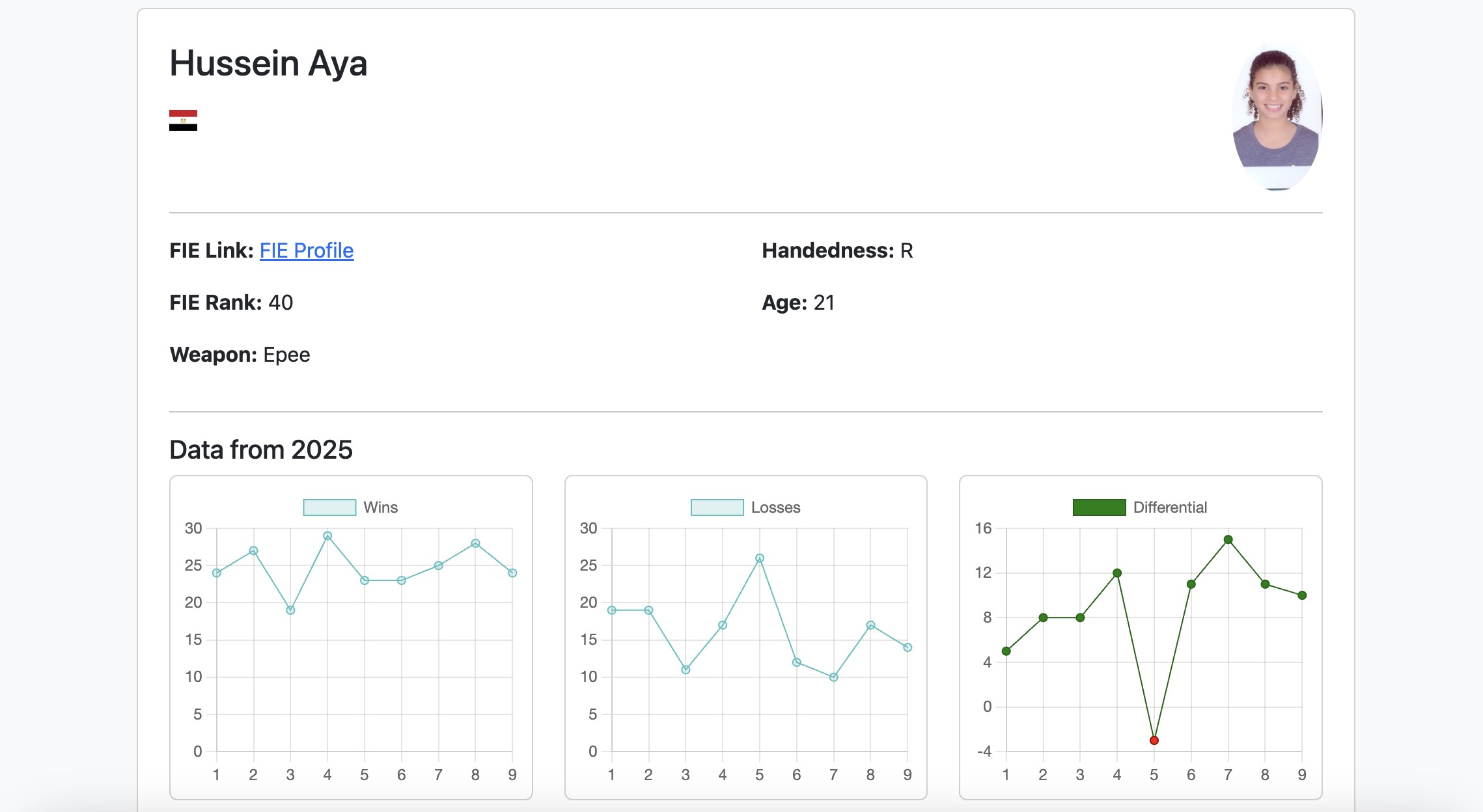
Task: Click the Wins legend label
Action: (380, 507)
